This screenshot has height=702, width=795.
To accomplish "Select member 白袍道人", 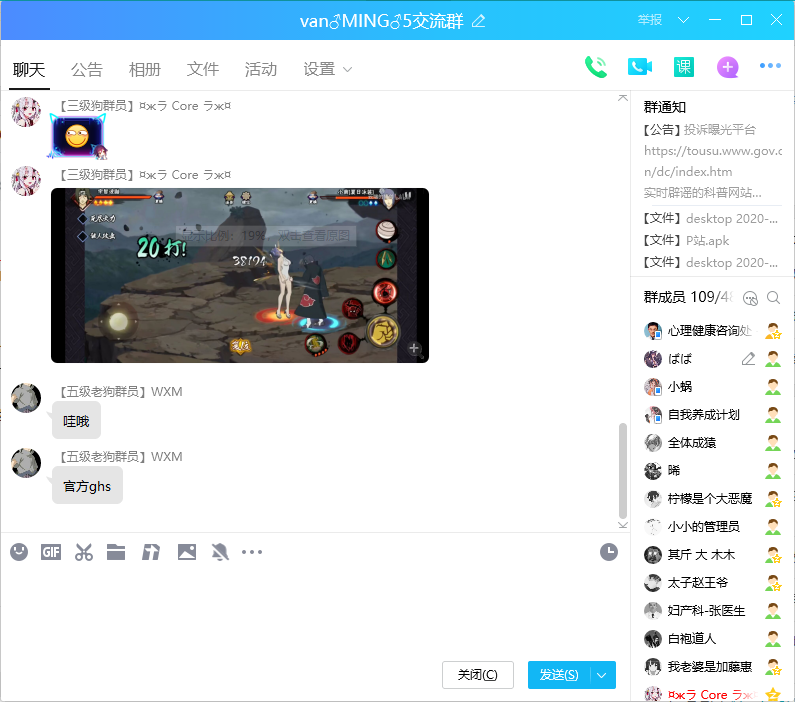I will tap(712, 639).
